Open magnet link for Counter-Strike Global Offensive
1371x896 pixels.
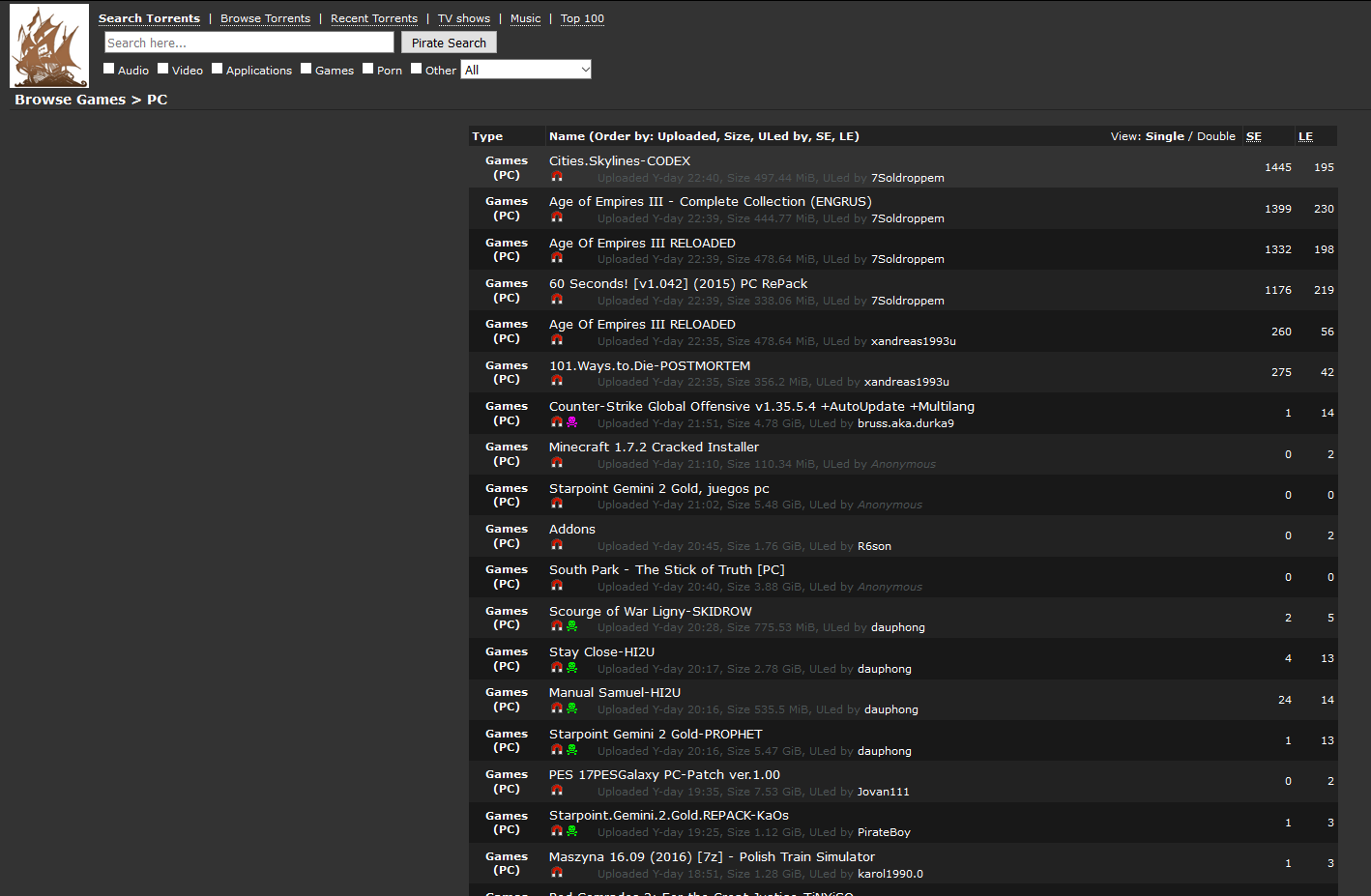click(x=557, y=421)
